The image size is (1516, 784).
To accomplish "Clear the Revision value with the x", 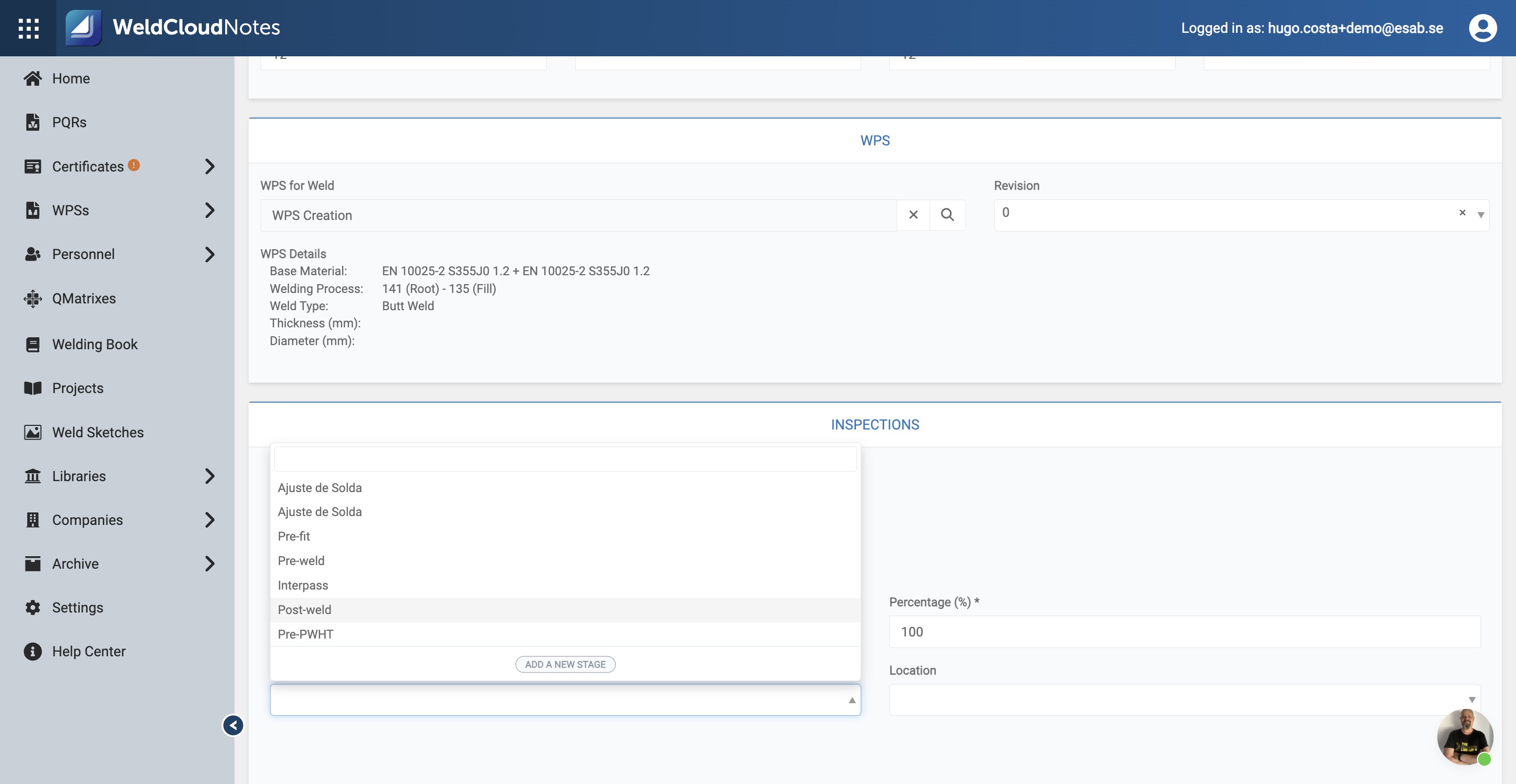I will (1462, 213).
